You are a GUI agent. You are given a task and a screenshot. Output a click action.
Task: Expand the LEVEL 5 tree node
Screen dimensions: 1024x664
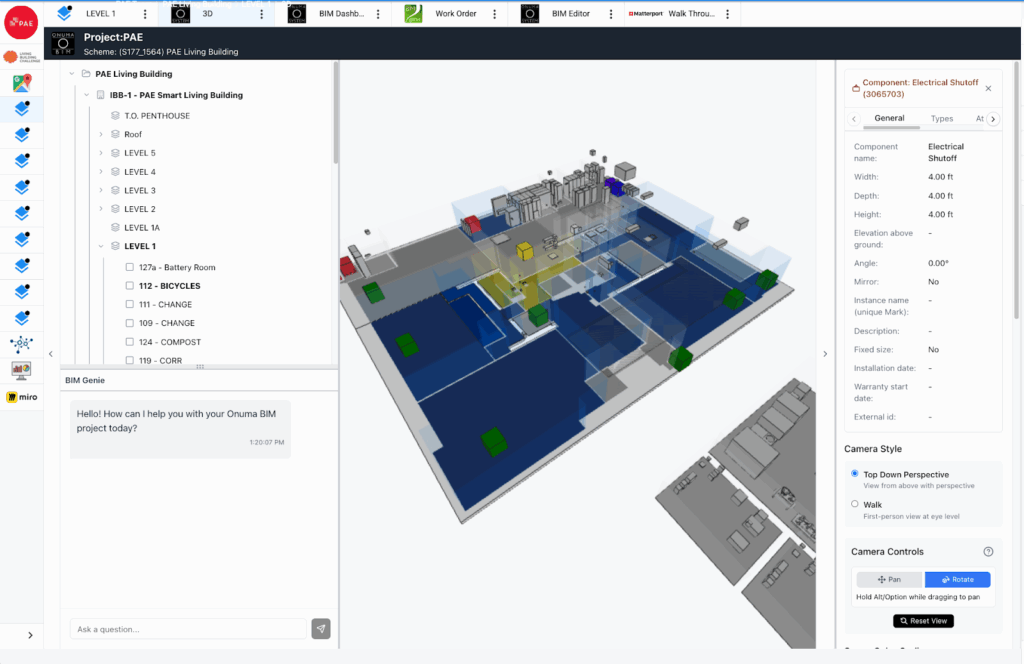point(101,153)
